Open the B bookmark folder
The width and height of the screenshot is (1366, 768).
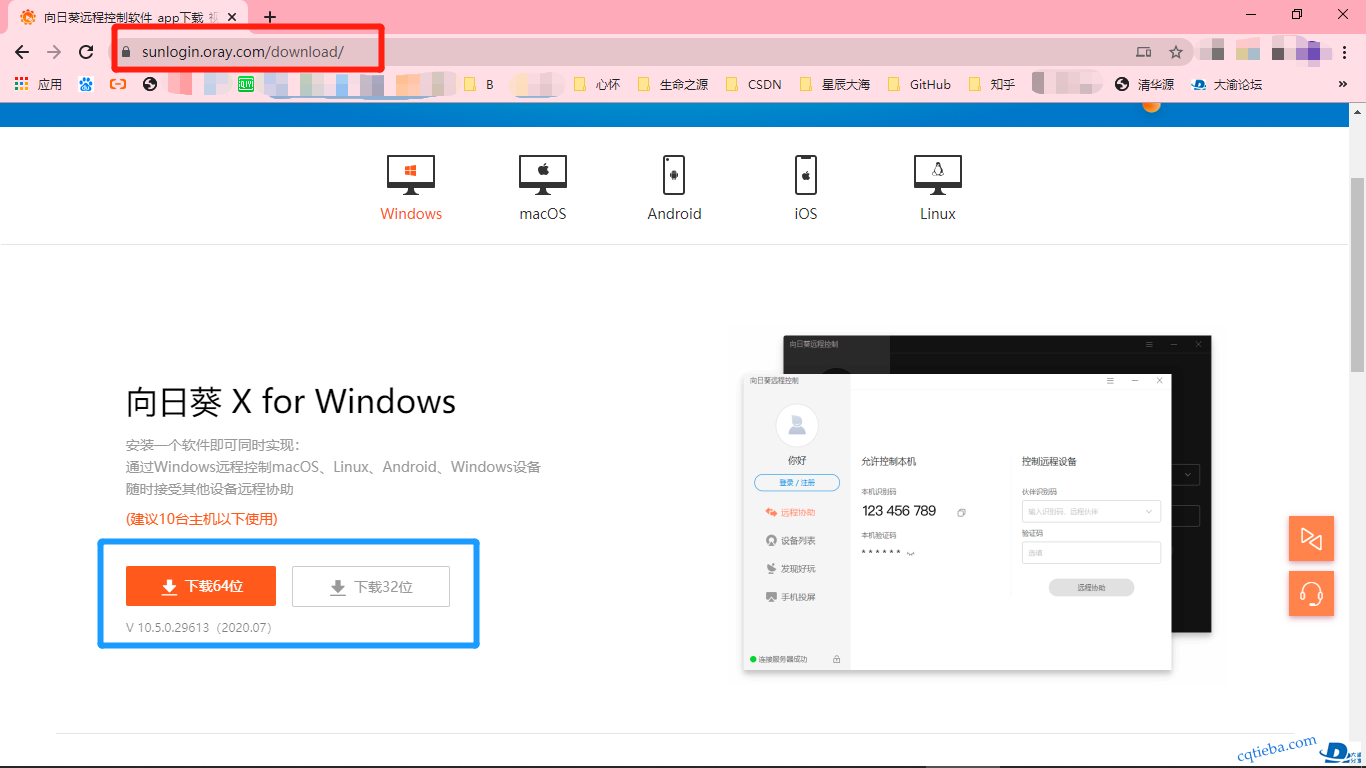pyautogui.click(x=480, y=85)
